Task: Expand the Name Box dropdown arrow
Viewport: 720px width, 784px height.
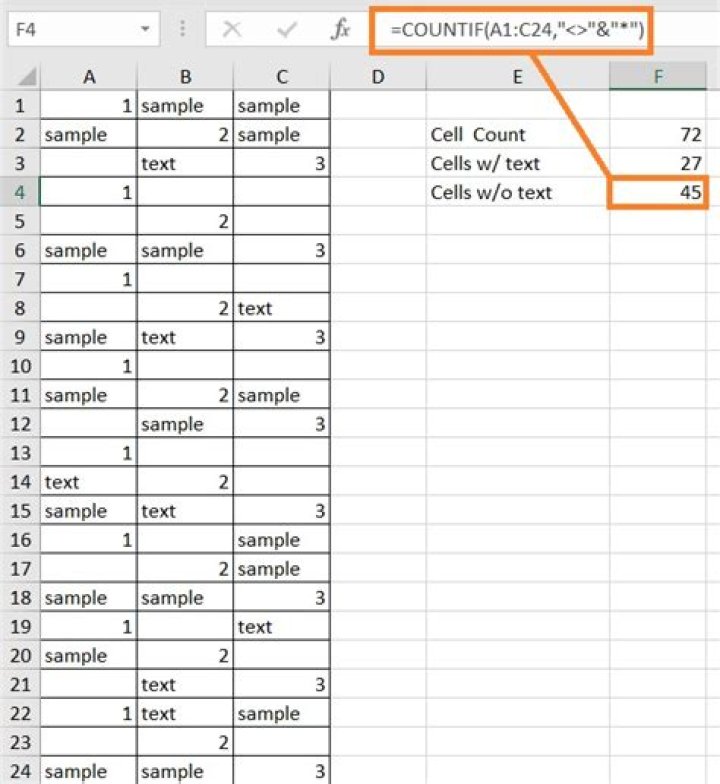Action: [145, 29]
